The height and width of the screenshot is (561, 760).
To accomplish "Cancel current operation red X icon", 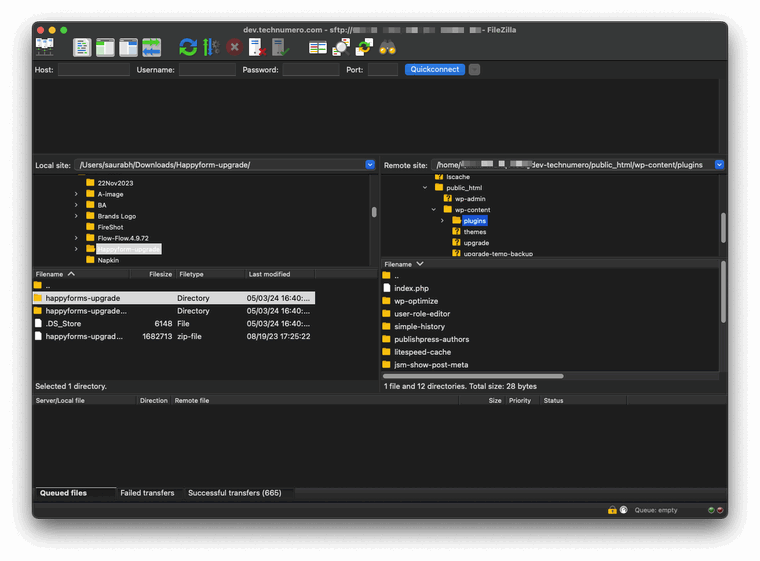I will coord(235,48).
